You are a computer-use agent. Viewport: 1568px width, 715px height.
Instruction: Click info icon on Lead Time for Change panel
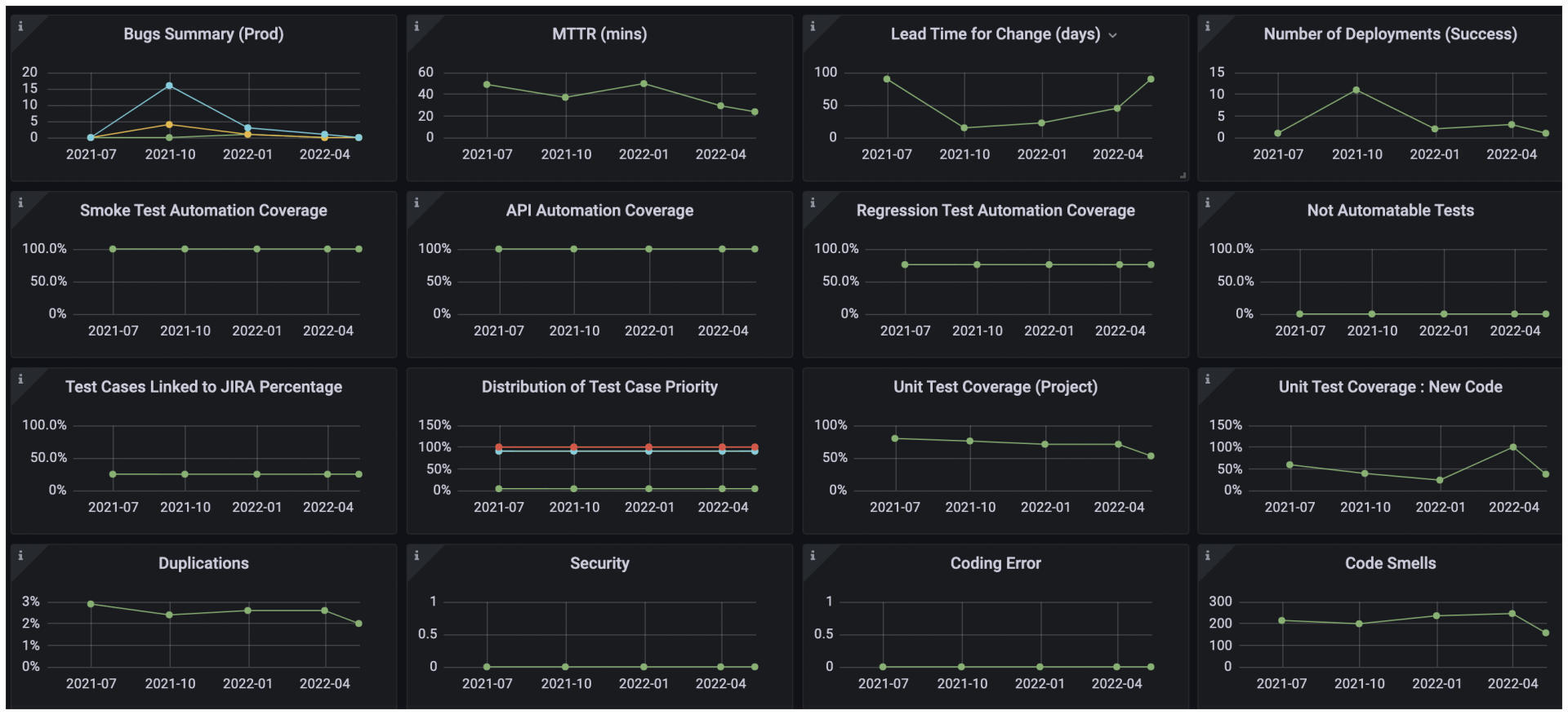pyautogui.click(x=813, y=26)
